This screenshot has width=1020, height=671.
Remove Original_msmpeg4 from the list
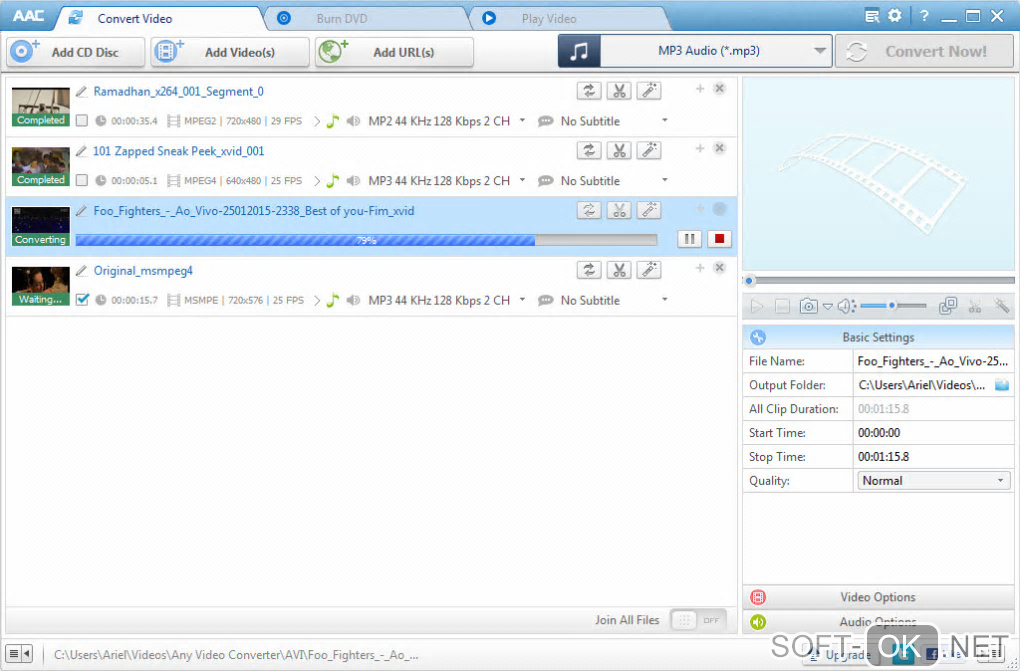(719, 267)
